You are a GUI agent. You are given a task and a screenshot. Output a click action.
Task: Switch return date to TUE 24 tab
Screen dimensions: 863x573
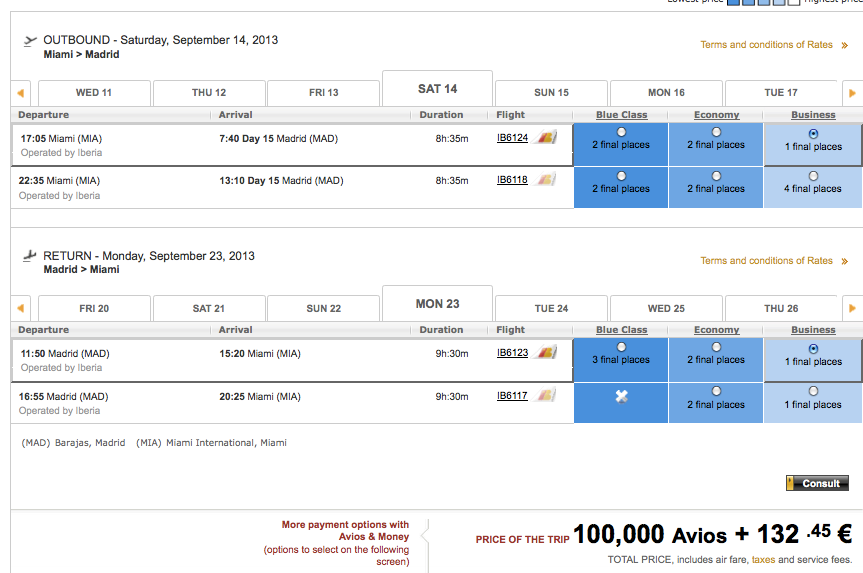[x=551, y=309]
